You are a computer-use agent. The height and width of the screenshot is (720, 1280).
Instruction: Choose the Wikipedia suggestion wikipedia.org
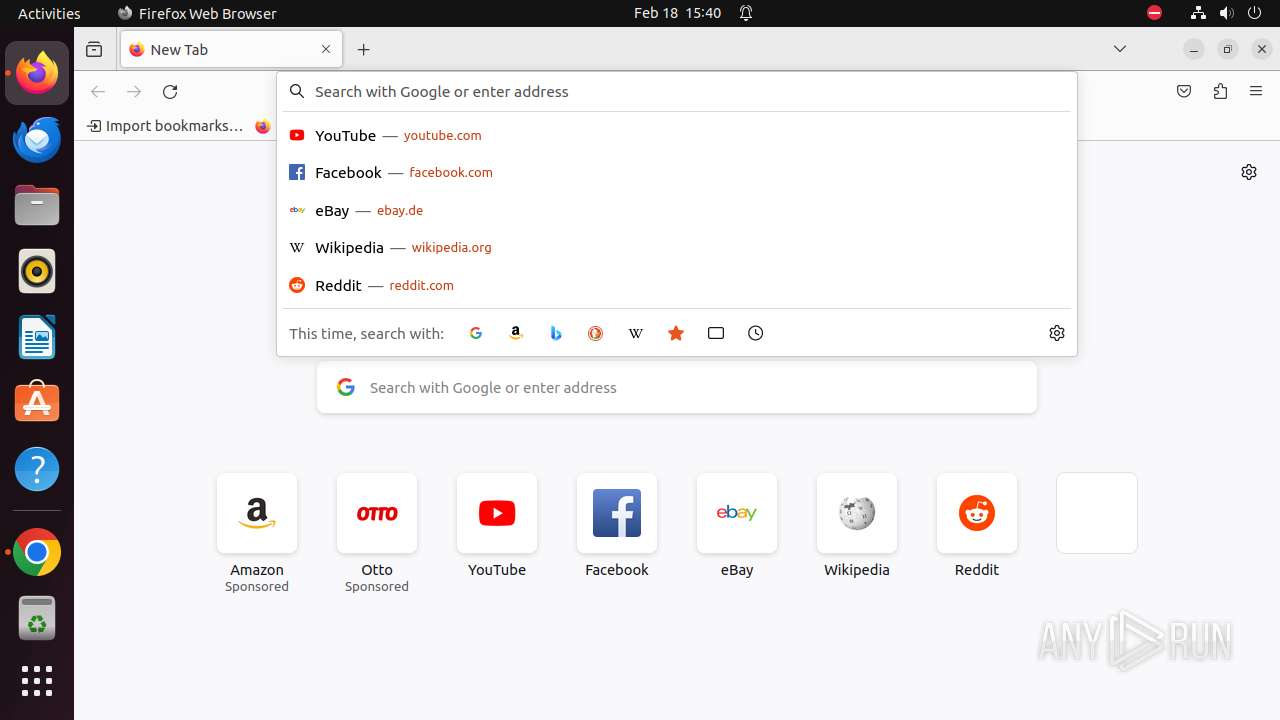pos(676,247)
